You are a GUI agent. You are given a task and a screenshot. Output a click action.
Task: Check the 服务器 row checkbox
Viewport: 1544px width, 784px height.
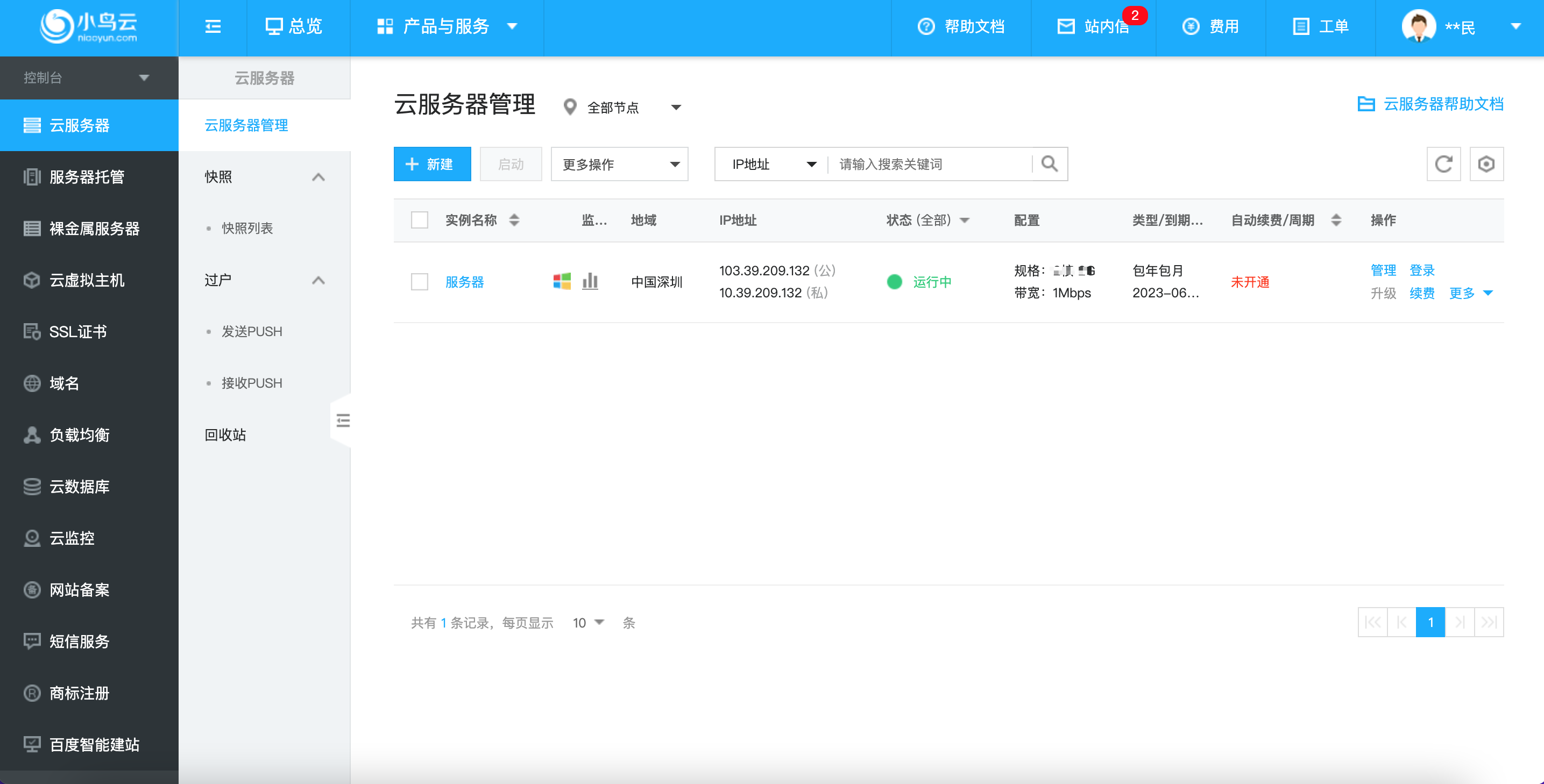(x=420, y=281)
